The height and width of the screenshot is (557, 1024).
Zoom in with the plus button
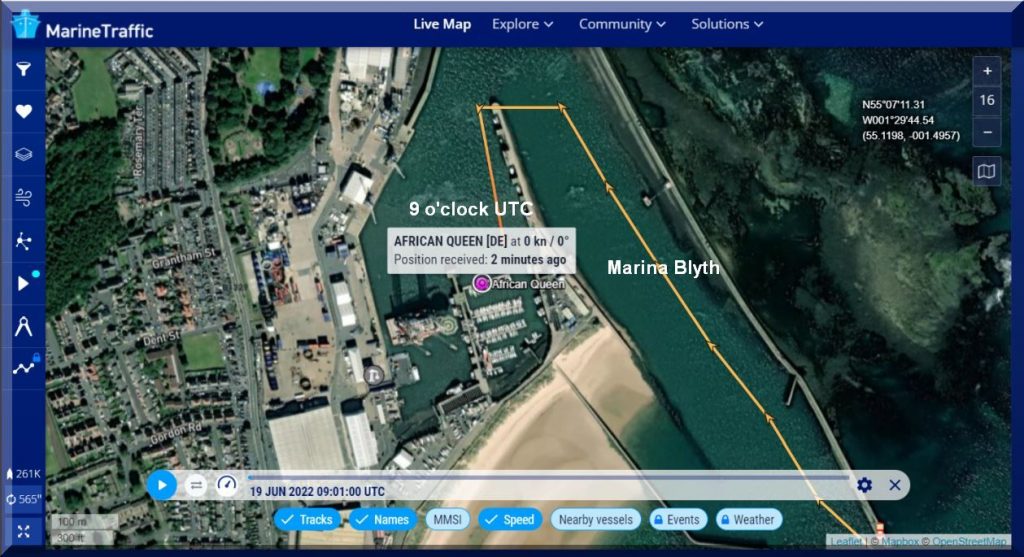(987, 71)
